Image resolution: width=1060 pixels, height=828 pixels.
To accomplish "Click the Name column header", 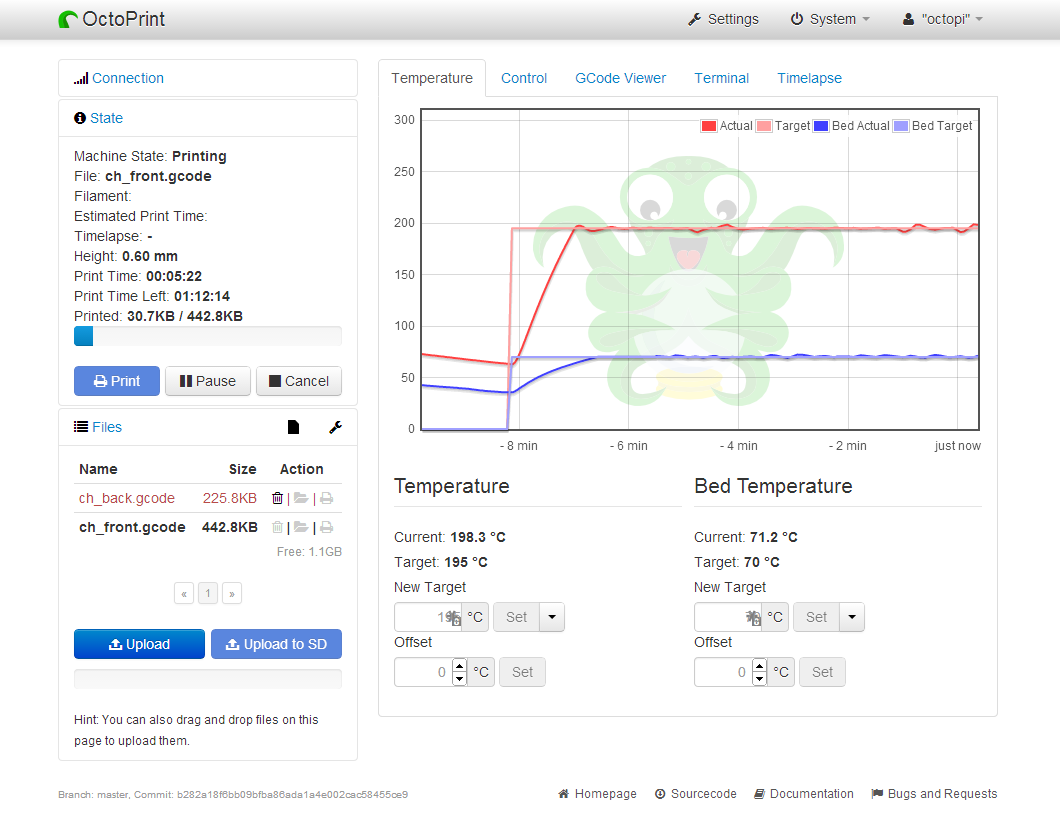I will pyautogui.click(x=98, y=469).
